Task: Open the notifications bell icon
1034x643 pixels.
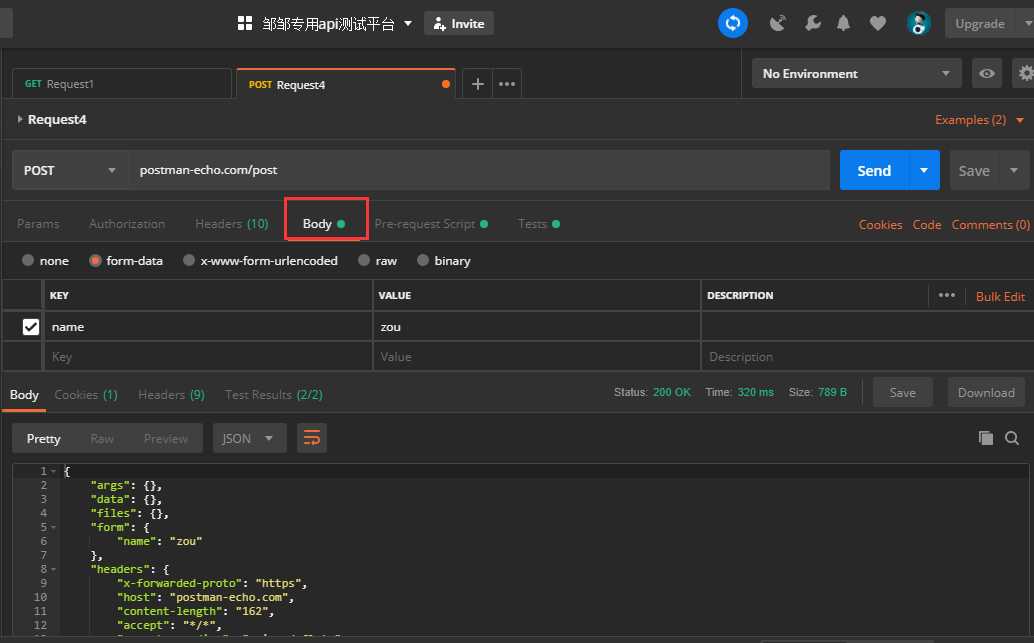Action: [843, 24]
